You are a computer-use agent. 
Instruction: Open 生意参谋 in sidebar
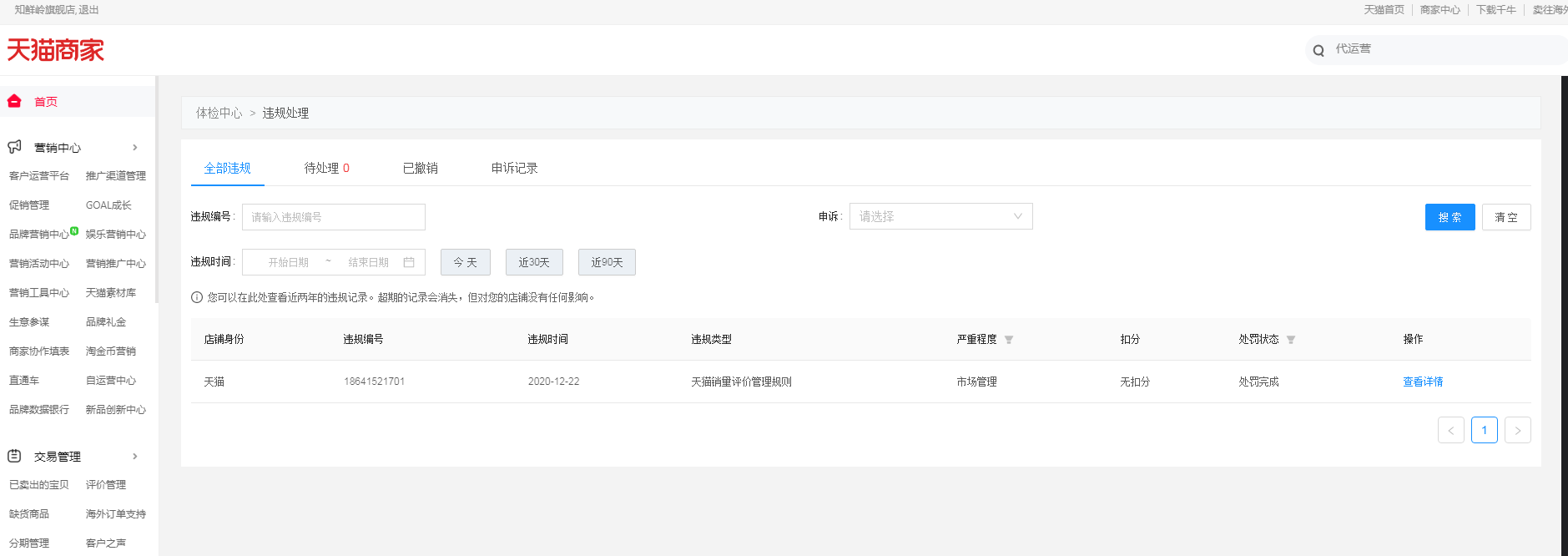29,322
